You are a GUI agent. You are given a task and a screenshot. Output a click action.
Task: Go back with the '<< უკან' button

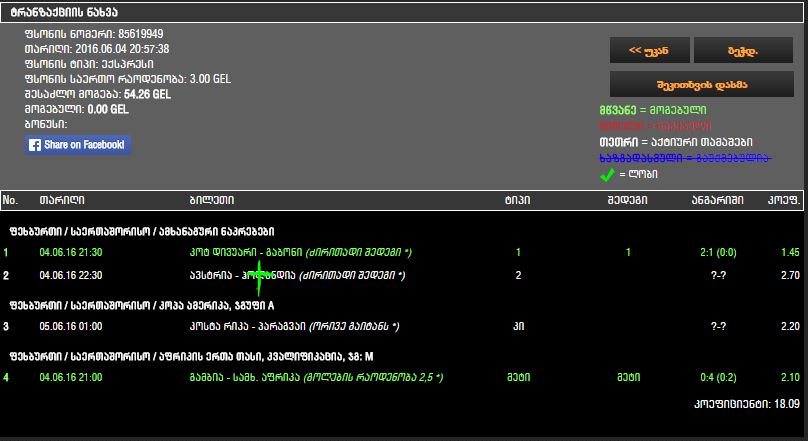(x=649, y=50)
